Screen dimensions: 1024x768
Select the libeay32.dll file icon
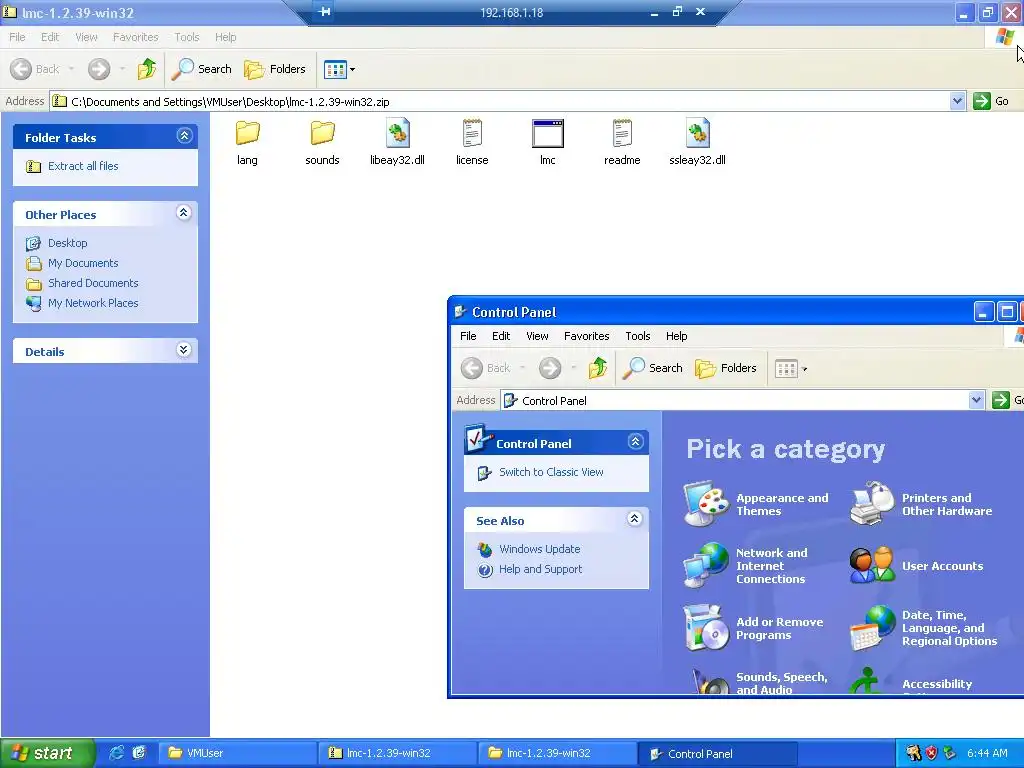[x=397, y=133]
